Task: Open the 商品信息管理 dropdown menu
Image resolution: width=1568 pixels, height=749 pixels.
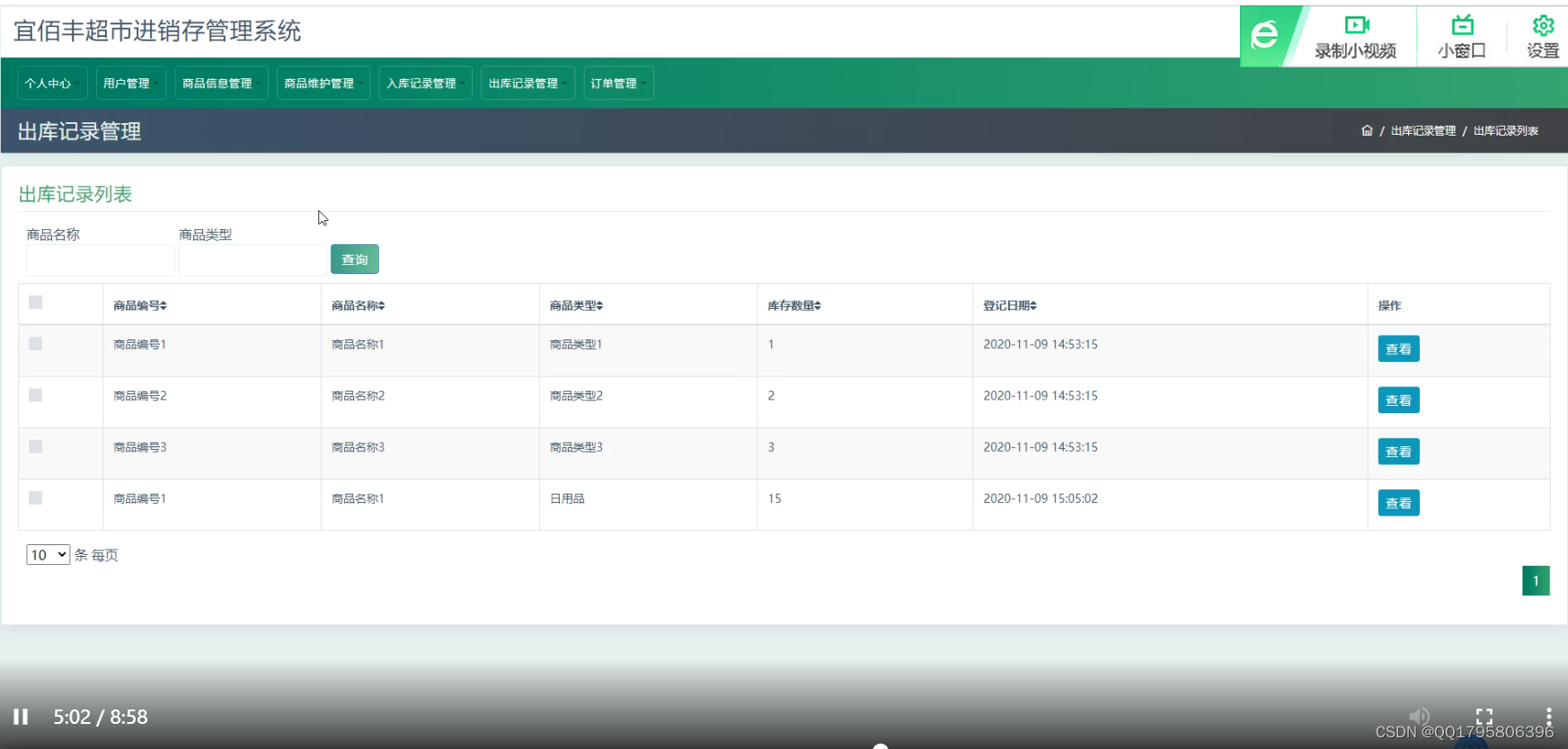Action: point(221,84)
